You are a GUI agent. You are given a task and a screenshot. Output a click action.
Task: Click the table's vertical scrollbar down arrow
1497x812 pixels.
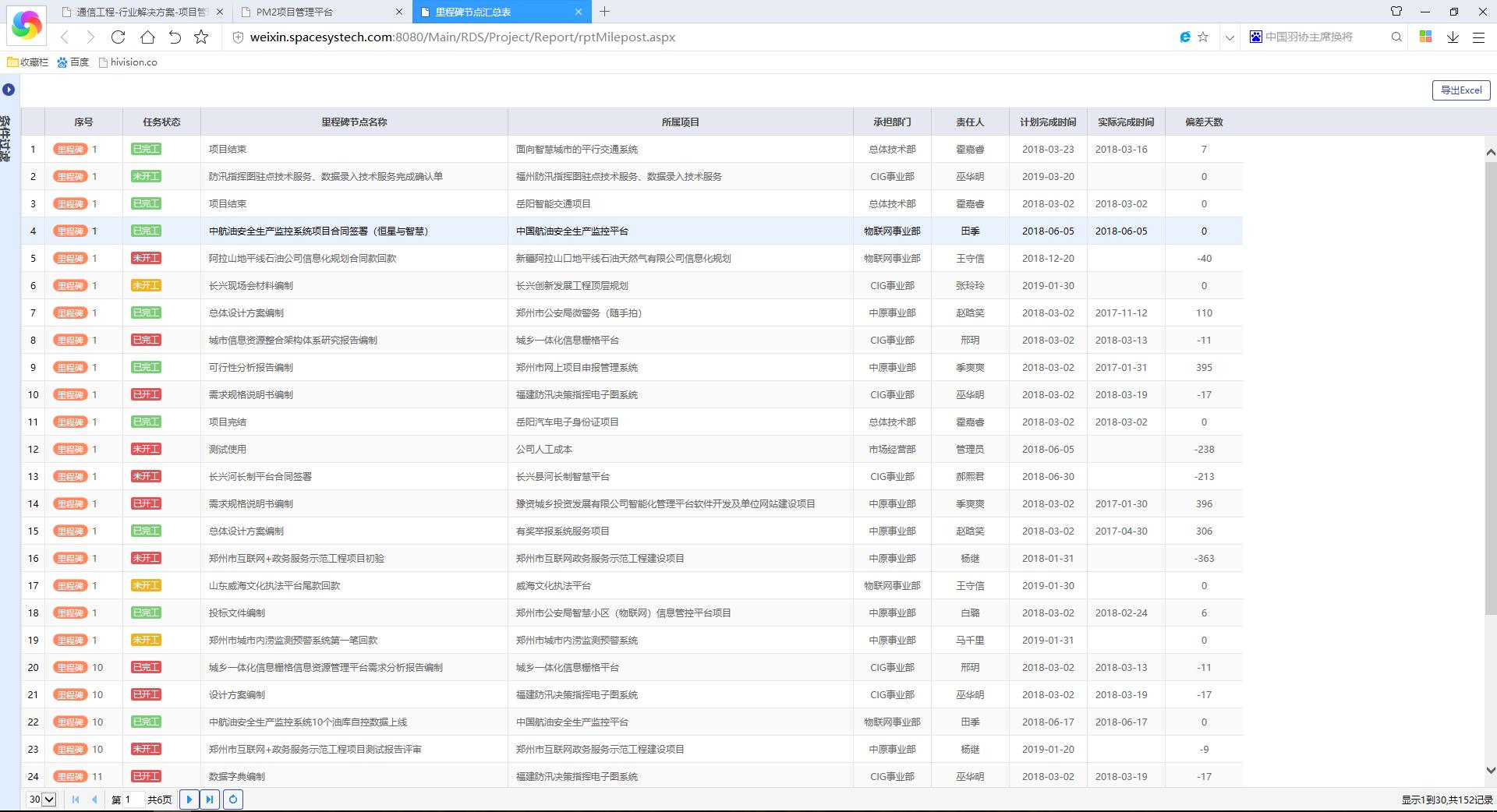(1490, 770)
